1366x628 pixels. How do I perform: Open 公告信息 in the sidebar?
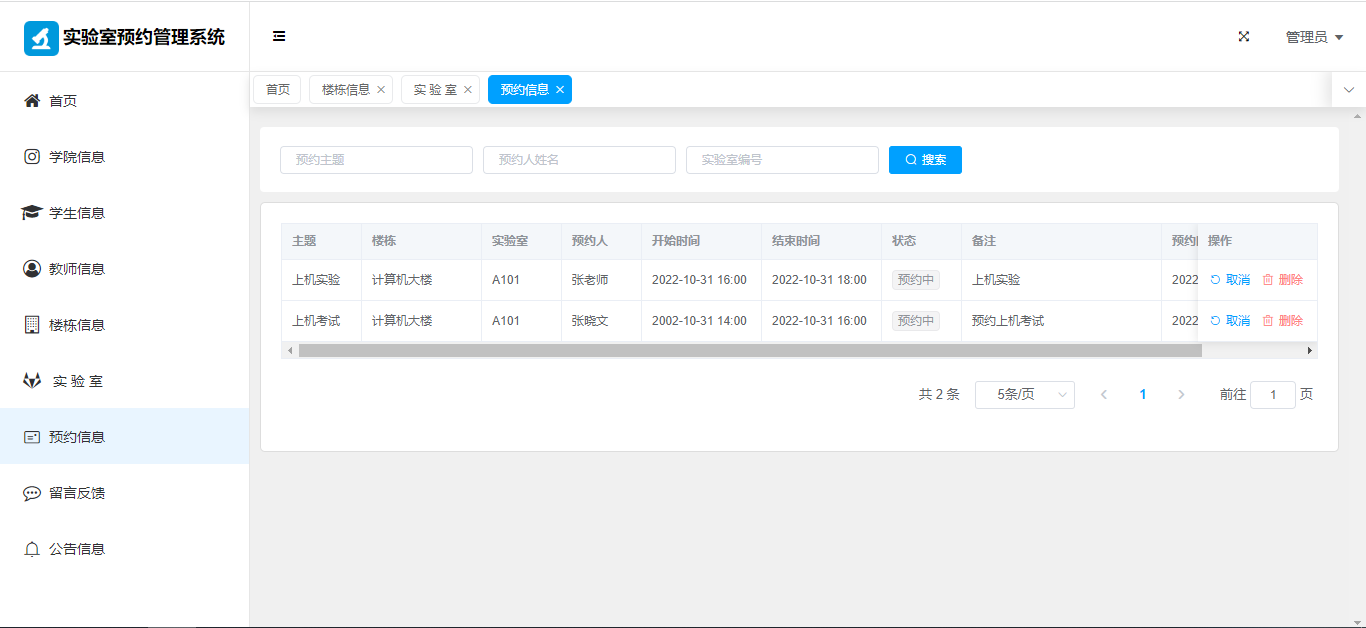[76, 549]
